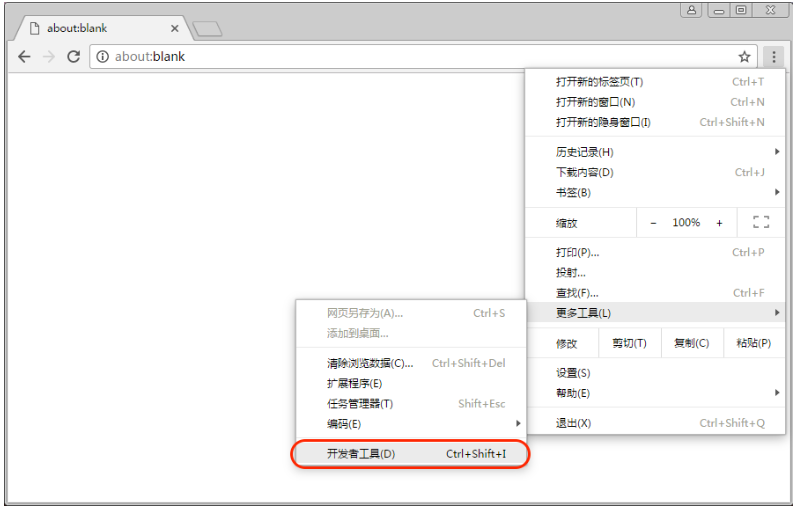The width and height of the screenshot is (796, 508).
Task: Select the about:blank tab
Action: point(102,28)
